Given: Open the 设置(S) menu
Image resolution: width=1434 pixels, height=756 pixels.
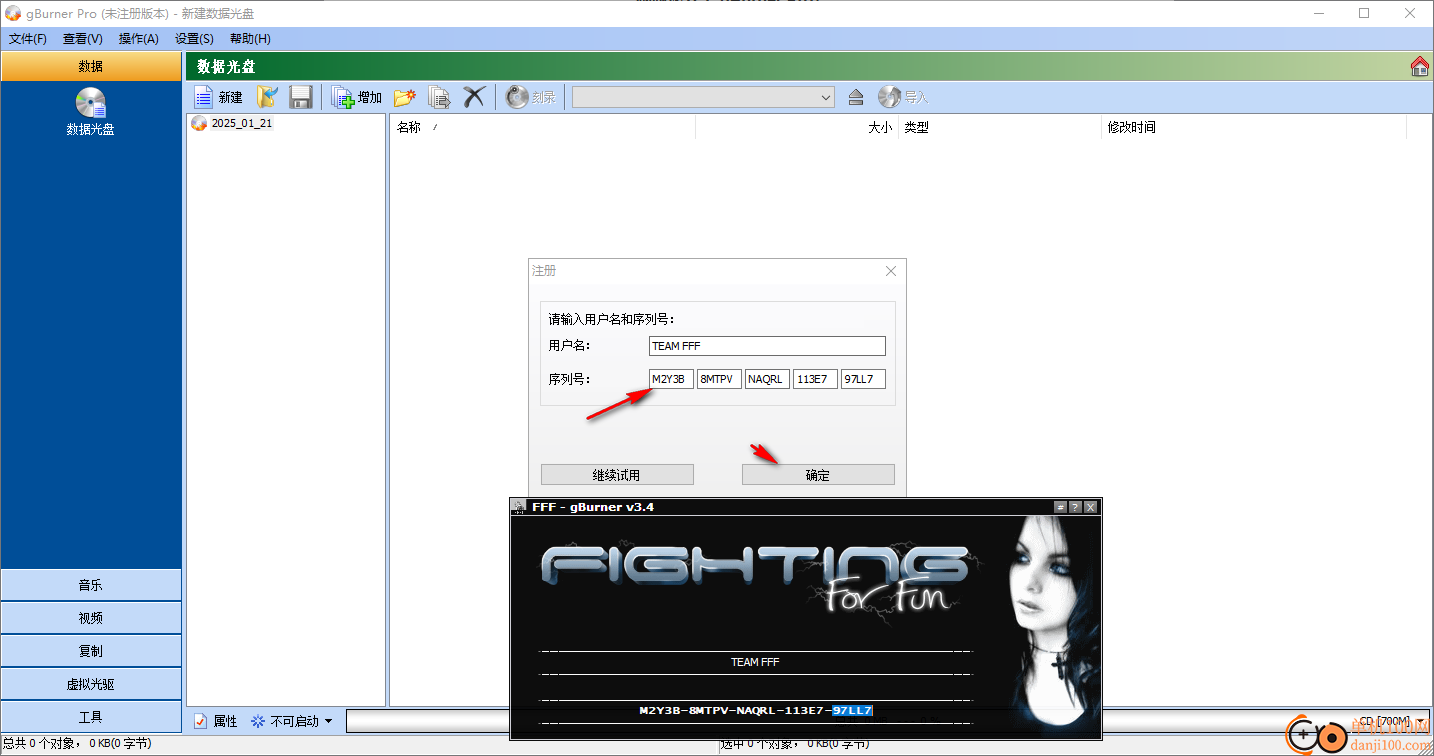Looking at the screenshot, I should click(x=194, y=39).
